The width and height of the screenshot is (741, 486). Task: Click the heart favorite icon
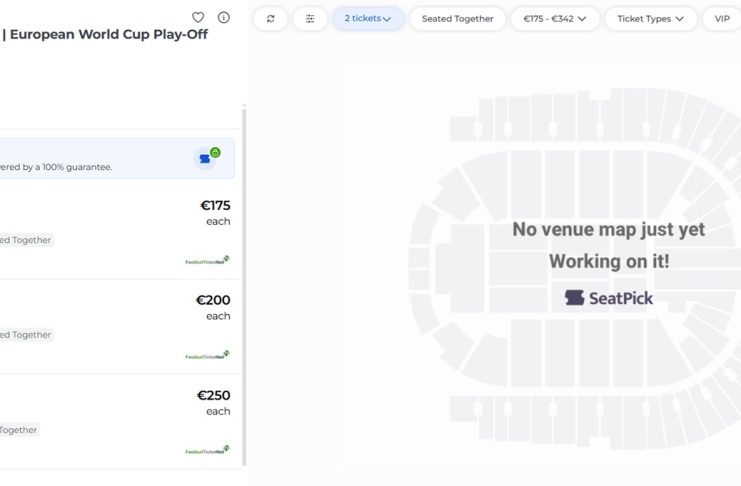tap(198, 17)
